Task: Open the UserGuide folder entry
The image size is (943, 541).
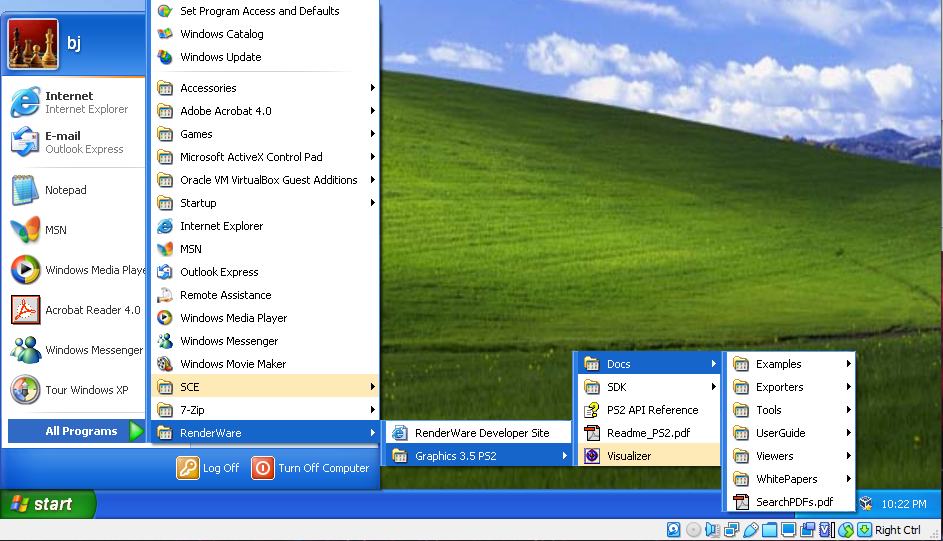Action: tap(780, 433)
